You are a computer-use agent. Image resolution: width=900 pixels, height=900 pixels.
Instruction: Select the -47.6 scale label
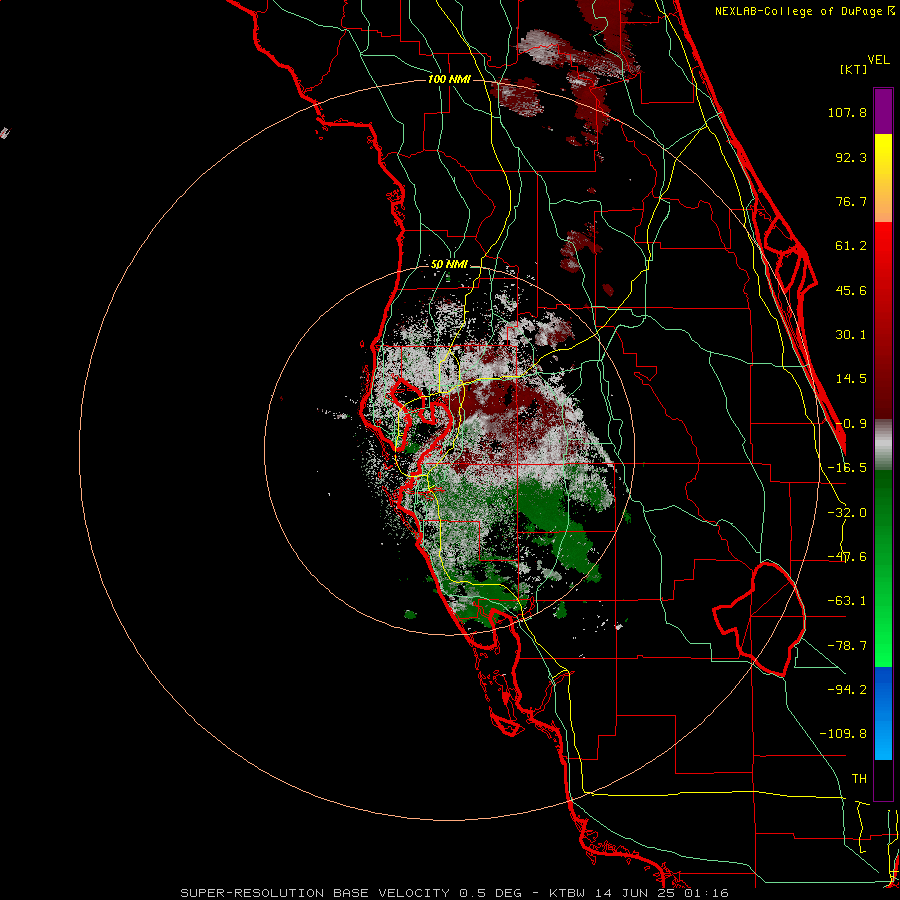[x=847, y=557]
